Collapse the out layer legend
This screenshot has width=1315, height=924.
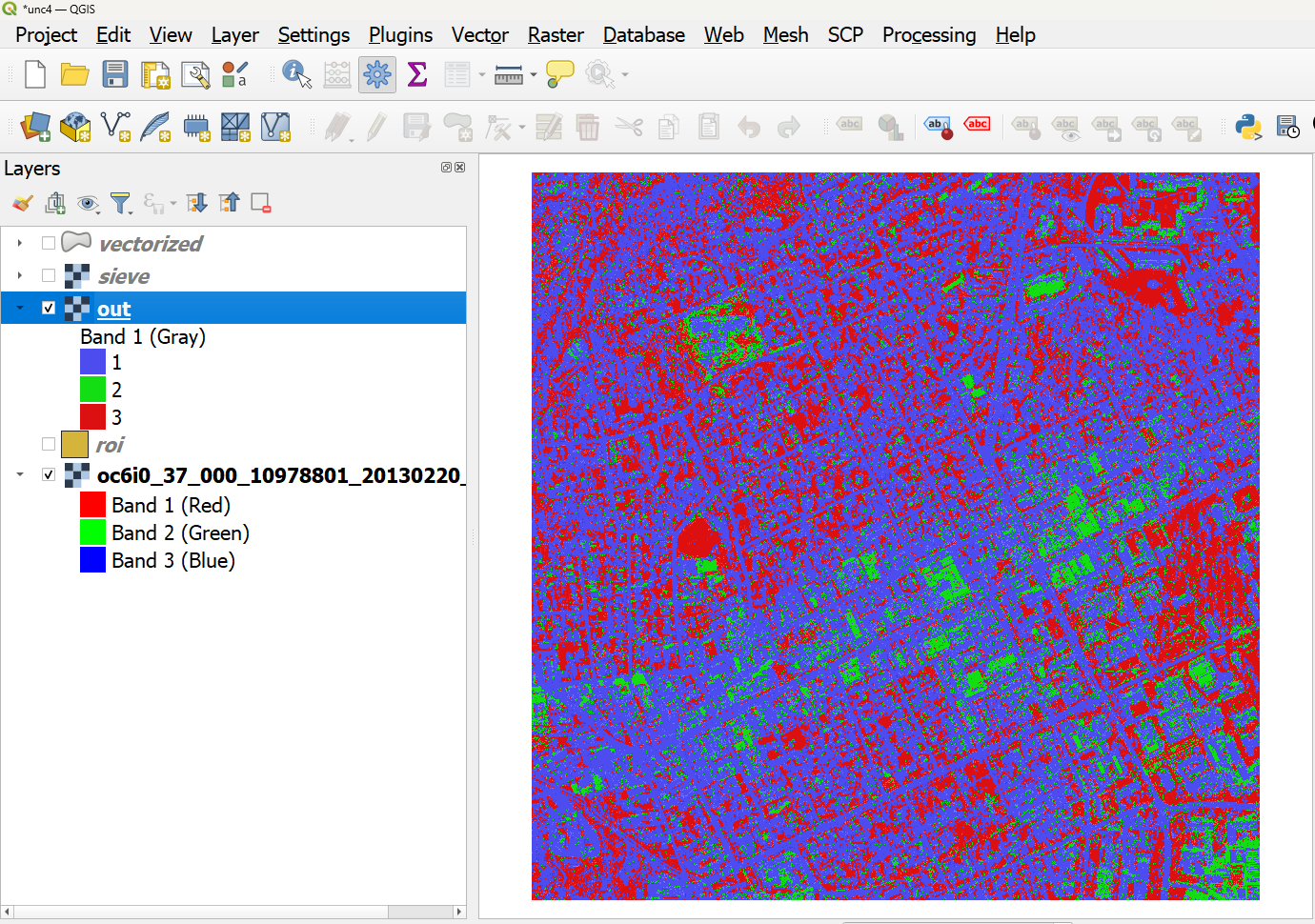click(19, 308)
